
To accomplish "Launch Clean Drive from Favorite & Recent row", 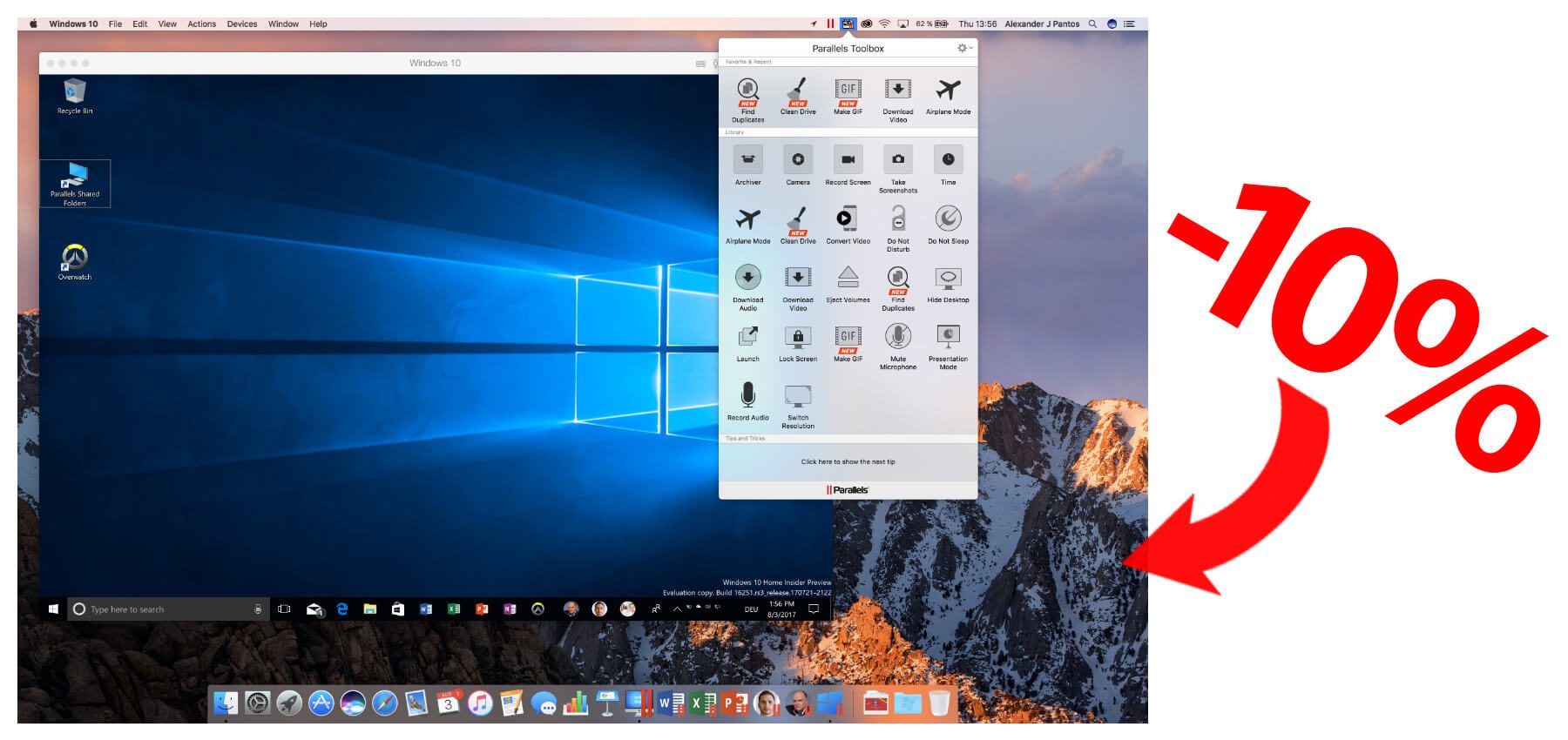I will click(798, 96).
